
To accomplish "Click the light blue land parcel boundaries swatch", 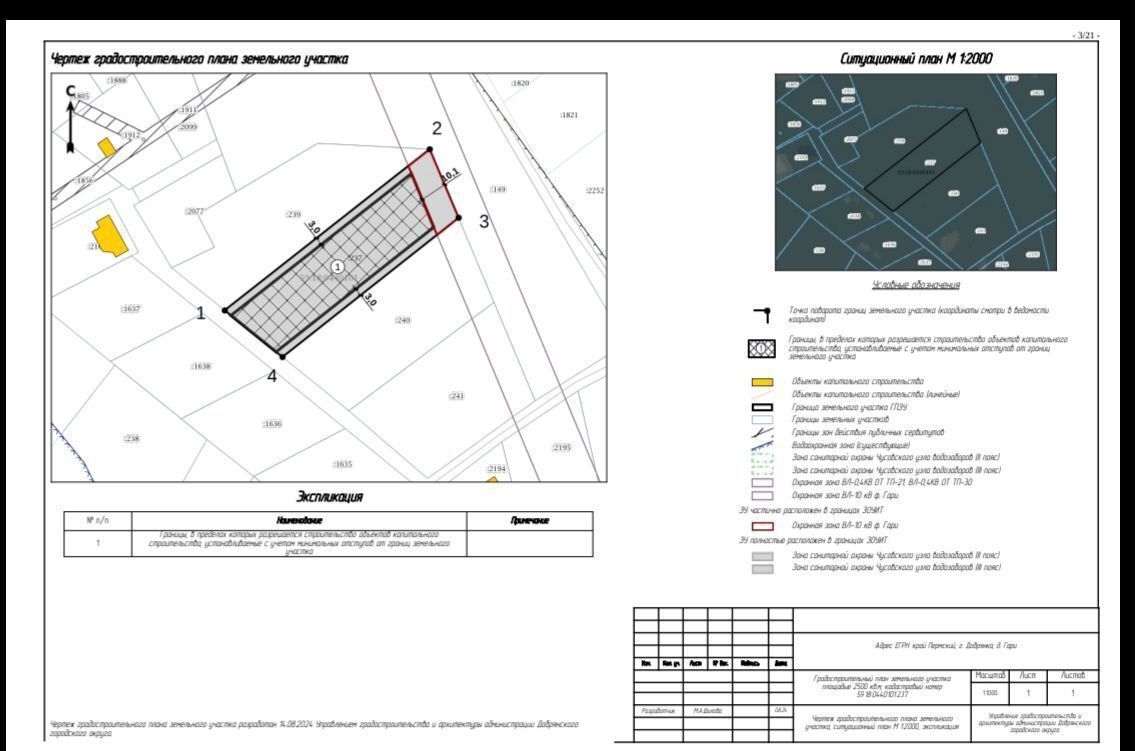I will (x=762, y=420).
